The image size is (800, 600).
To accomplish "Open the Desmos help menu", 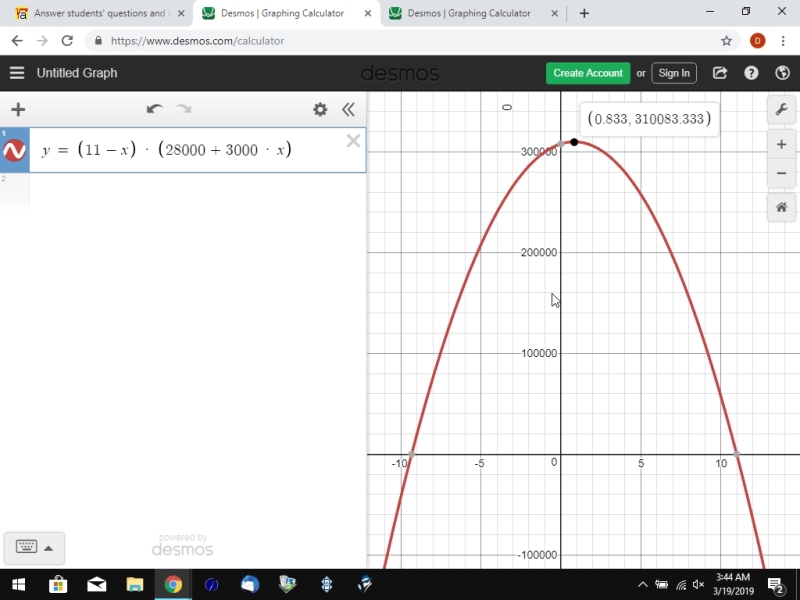I will click(x=751, y=73).
